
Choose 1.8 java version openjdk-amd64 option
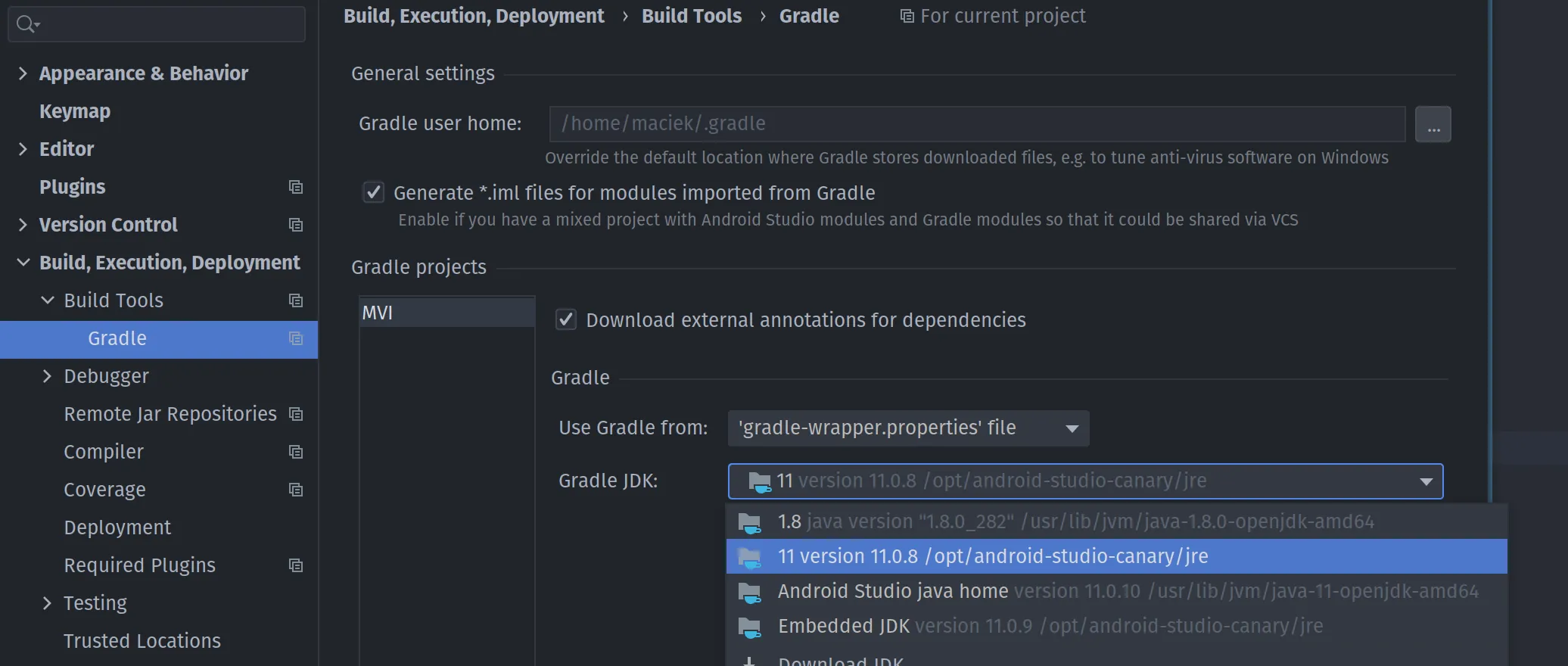point(1116,521)
